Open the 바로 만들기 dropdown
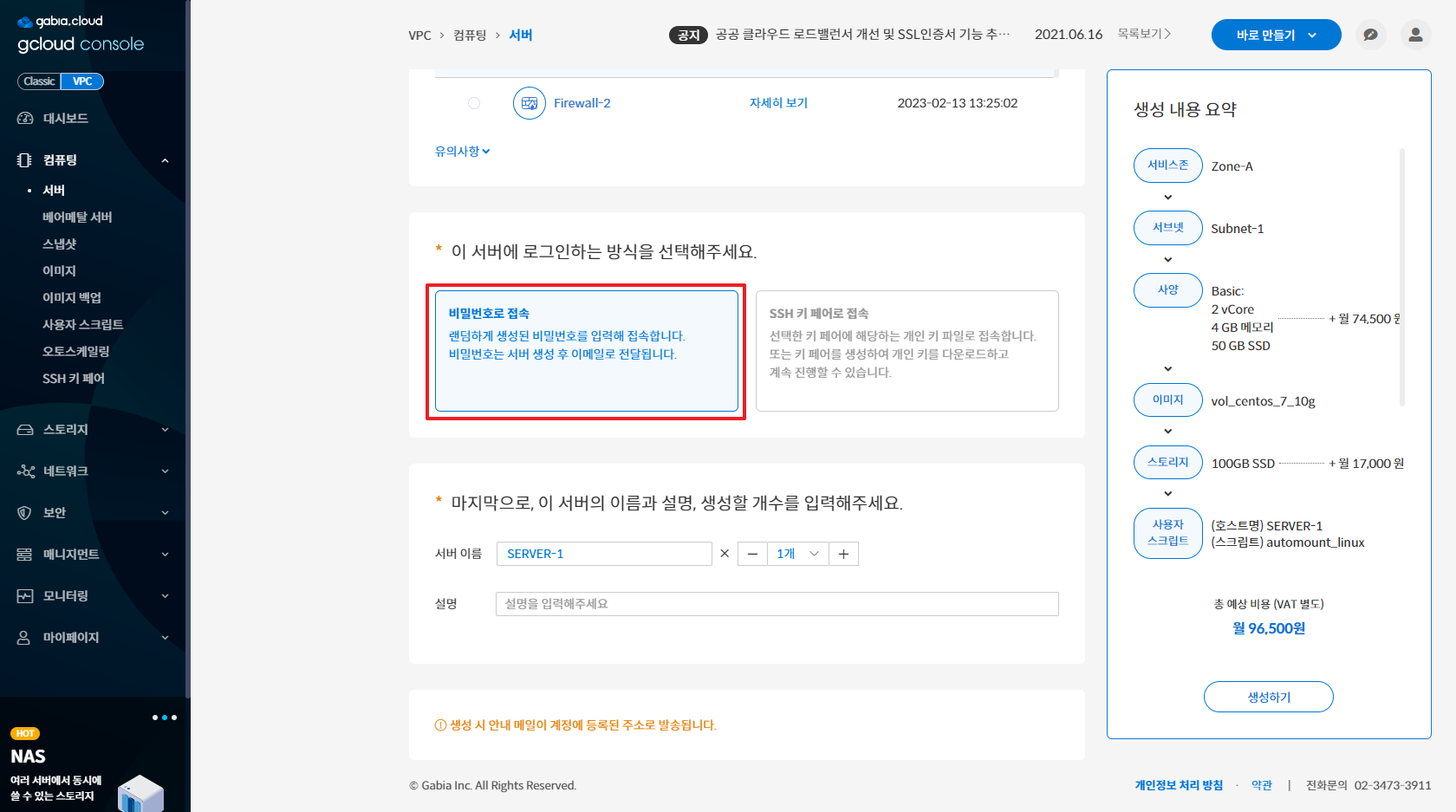 (1277, 35)
